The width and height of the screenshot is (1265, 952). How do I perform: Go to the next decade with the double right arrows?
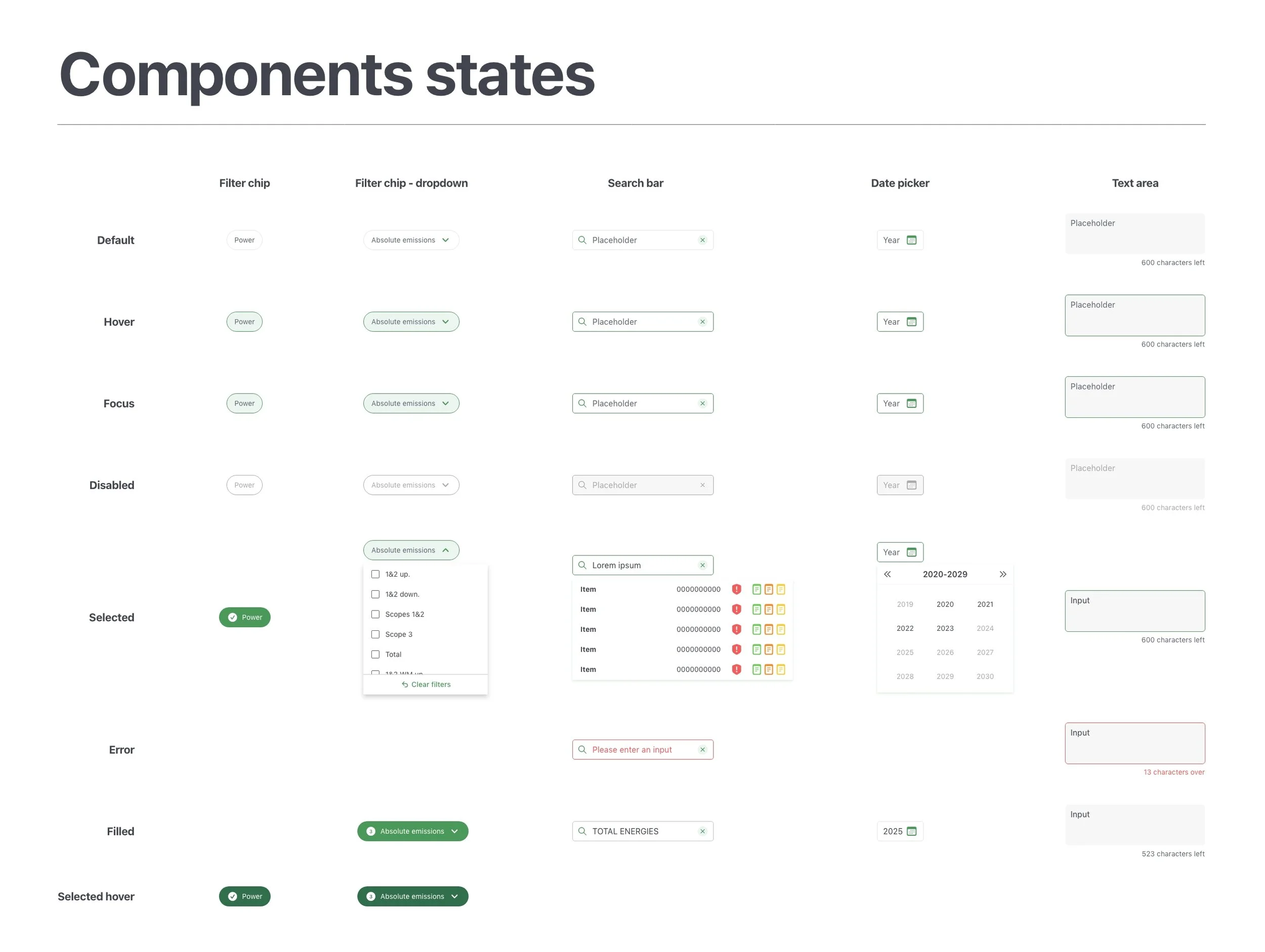(x=1002, y=574)
